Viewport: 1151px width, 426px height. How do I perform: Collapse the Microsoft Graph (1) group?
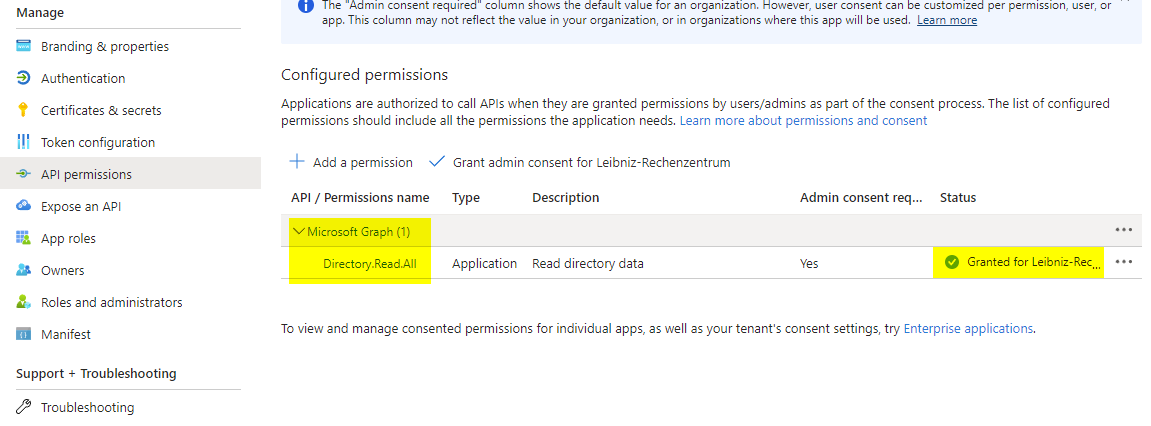(x=298, y=232)
